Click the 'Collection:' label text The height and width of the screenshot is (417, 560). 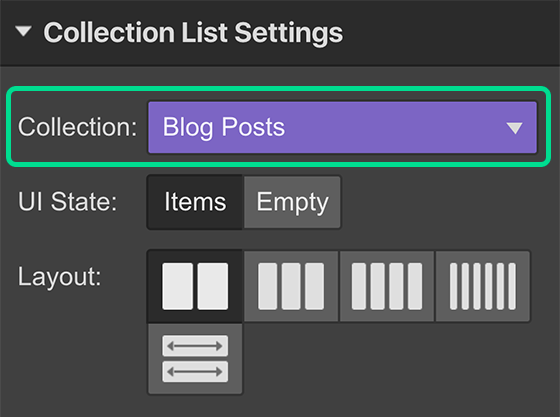(78, 127)
